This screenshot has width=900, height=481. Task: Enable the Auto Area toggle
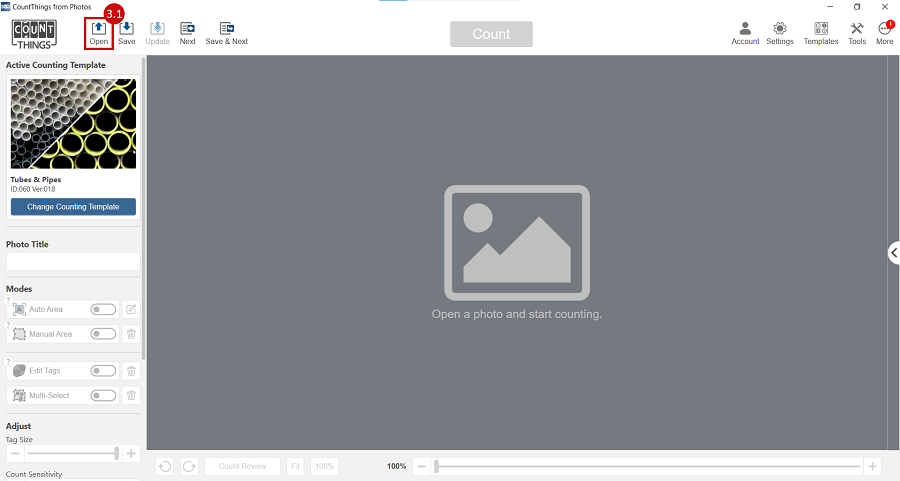pos(103,310)
